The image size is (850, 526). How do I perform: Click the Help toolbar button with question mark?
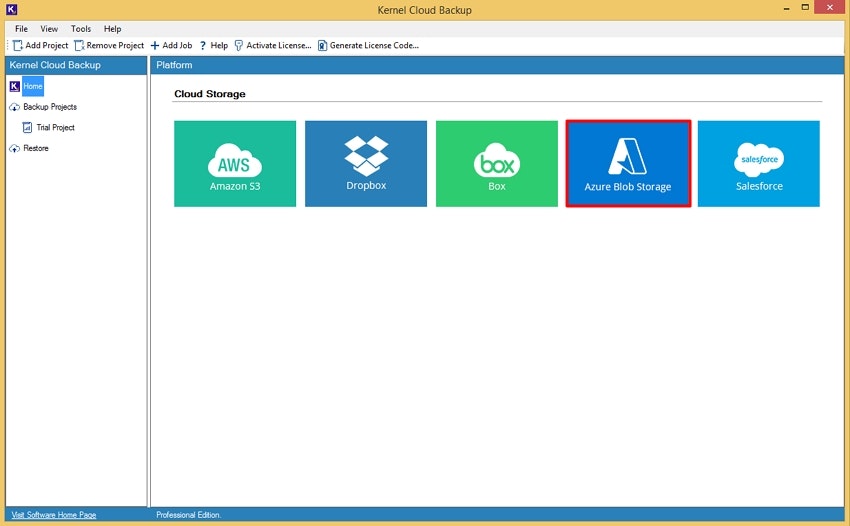point(214,46)
